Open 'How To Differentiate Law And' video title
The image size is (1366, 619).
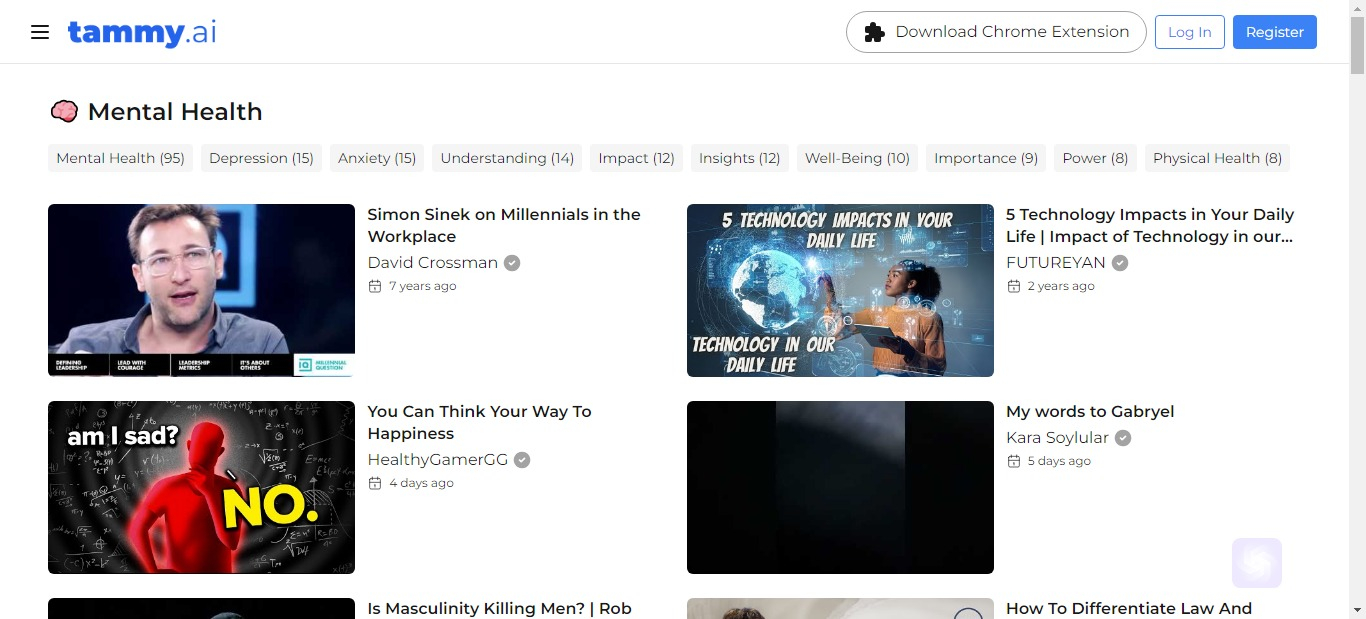[1129, 608]
